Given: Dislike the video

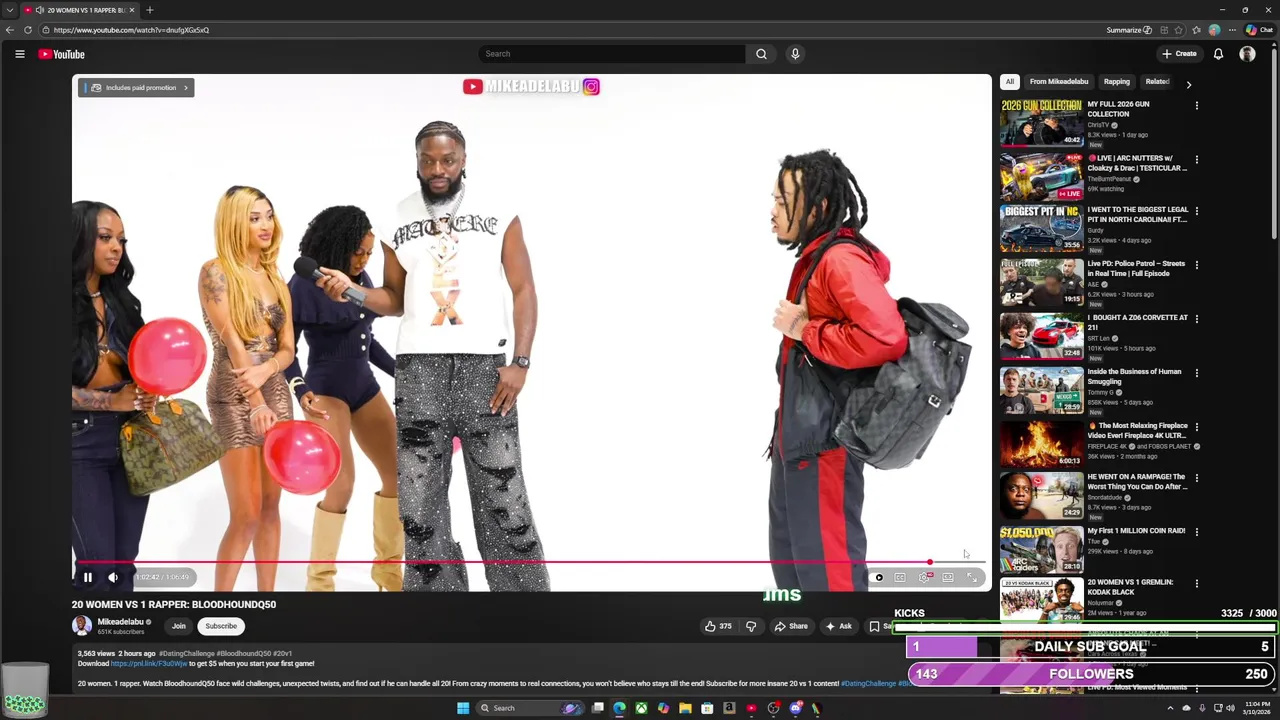Looking at the screenshot, I should pos(751,626).
